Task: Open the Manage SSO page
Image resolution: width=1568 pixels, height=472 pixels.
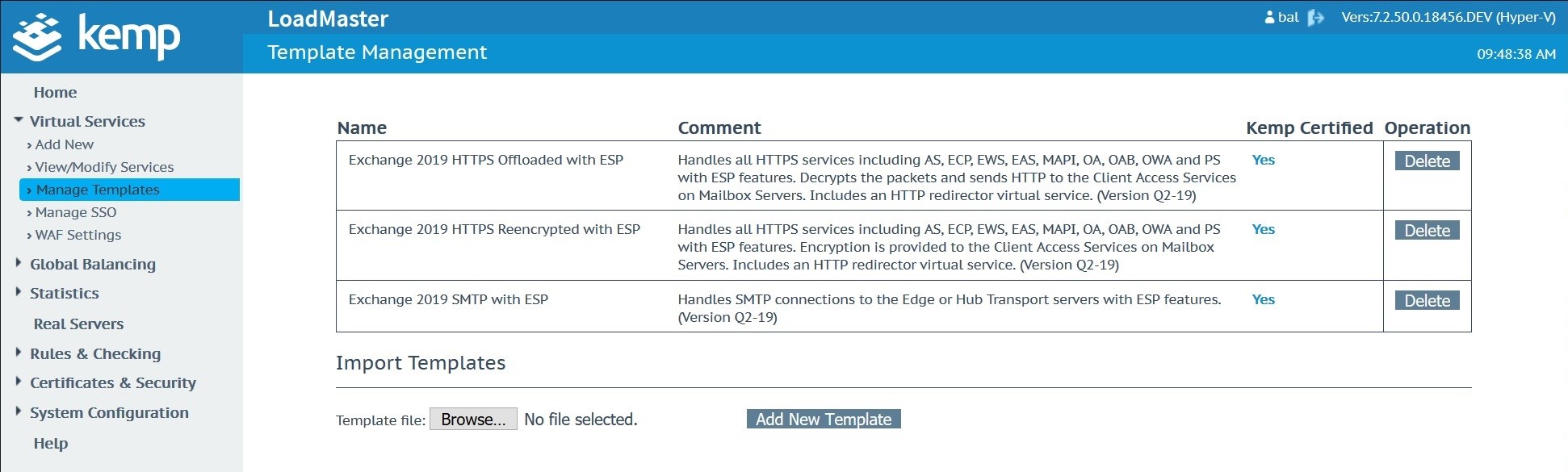Action: (76, 212)
